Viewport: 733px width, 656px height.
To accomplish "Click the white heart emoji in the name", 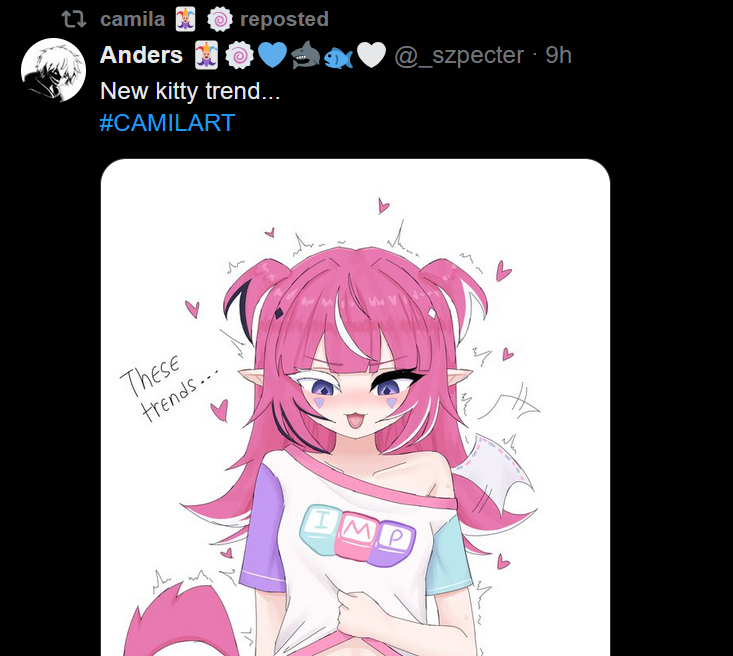I will (x=371, y=55).
